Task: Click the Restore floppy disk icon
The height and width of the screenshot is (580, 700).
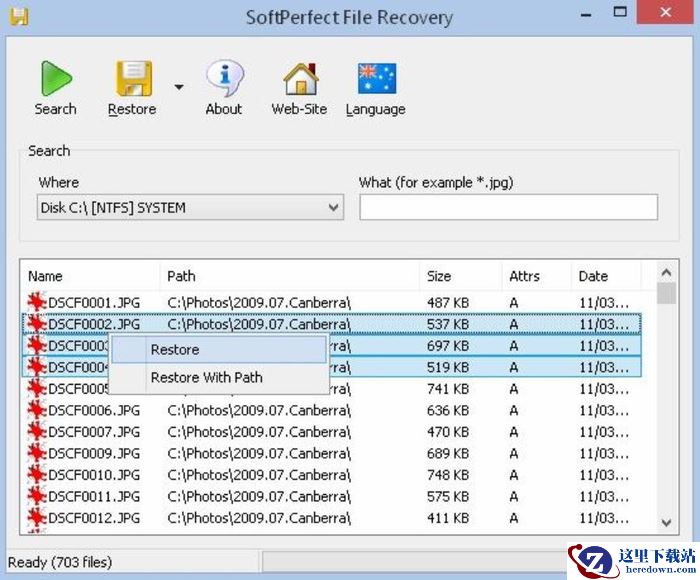Action: click(x=133, y=79)
